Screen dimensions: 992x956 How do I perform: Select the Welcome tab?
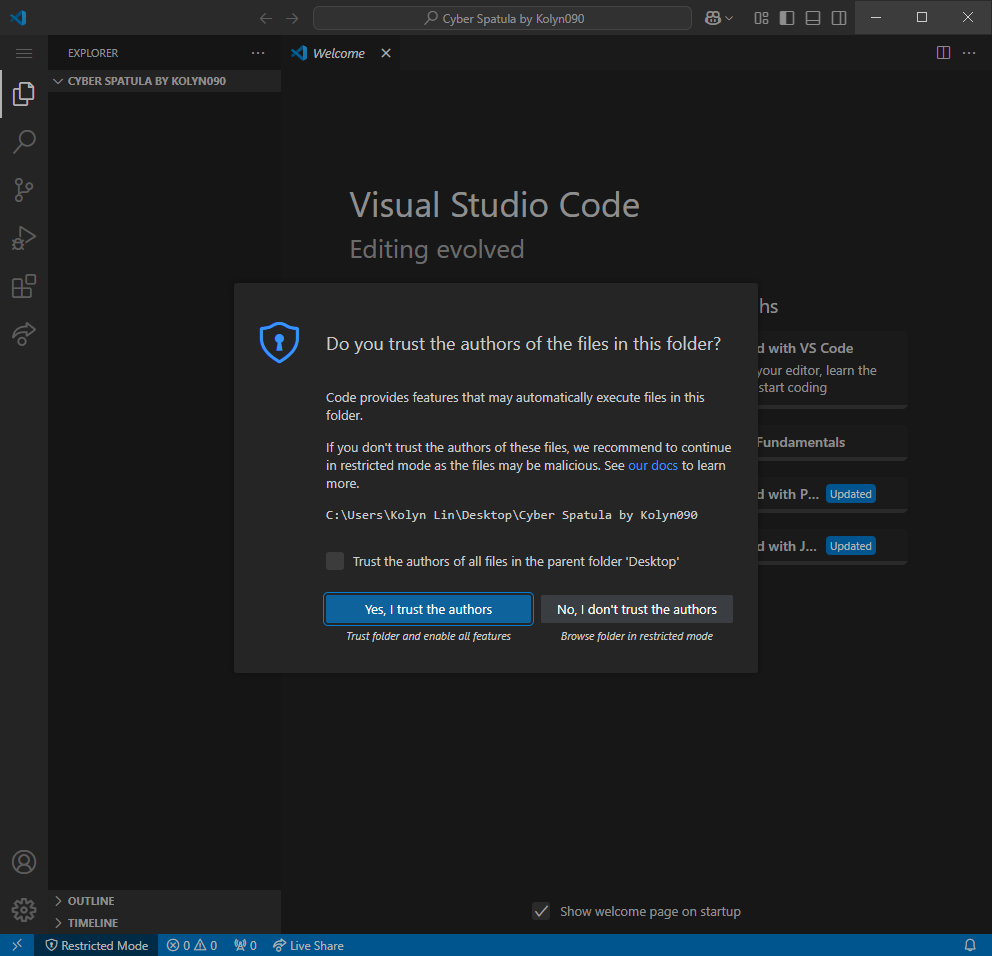(338, 53)
